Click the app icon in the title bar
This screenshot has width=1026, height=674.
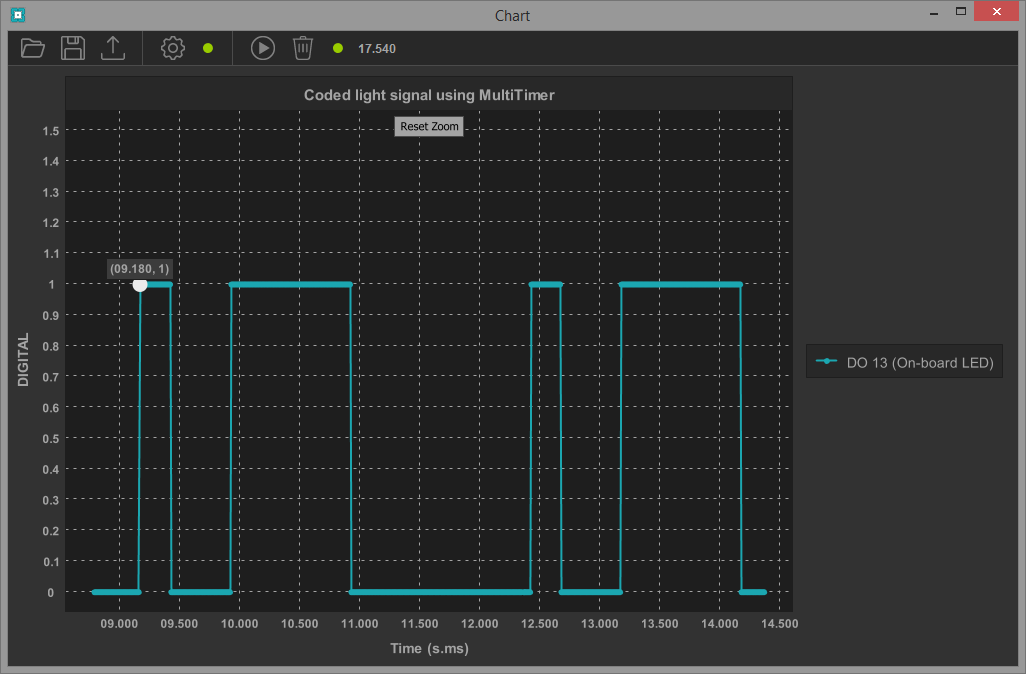click(x=18, y=14)
